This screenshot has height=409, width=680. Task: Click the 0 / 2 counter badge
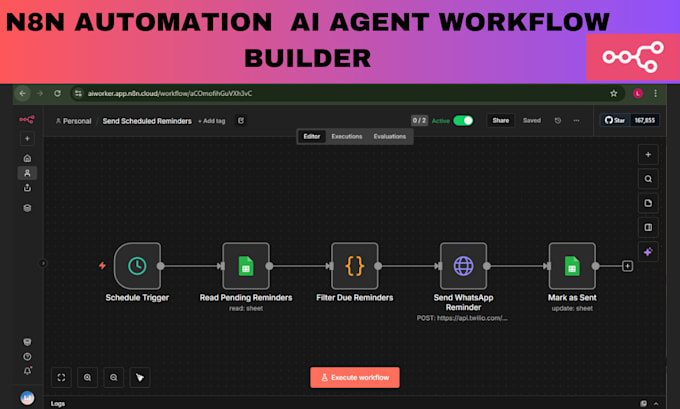pos(419,121)
